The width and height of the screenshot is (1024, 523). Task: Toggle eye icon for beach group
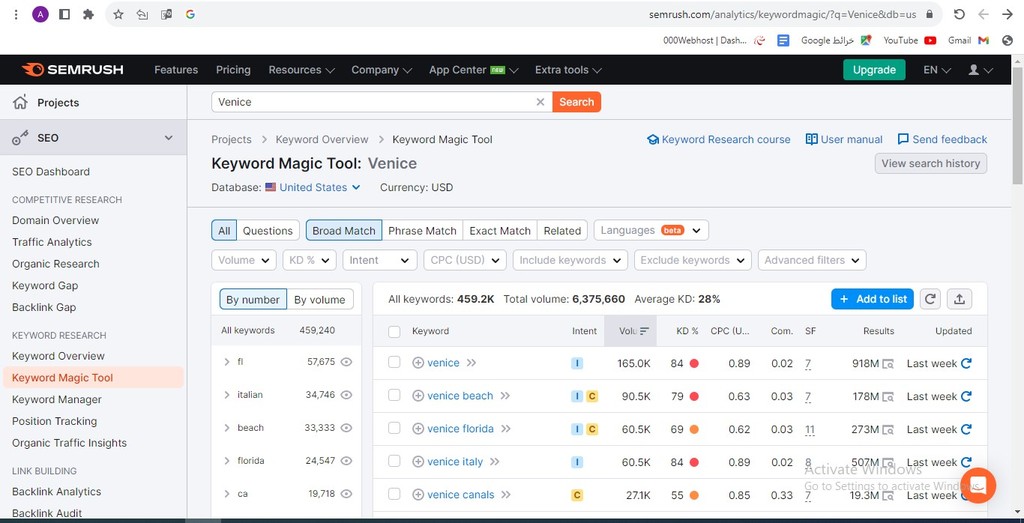click(x=347, y=428)
